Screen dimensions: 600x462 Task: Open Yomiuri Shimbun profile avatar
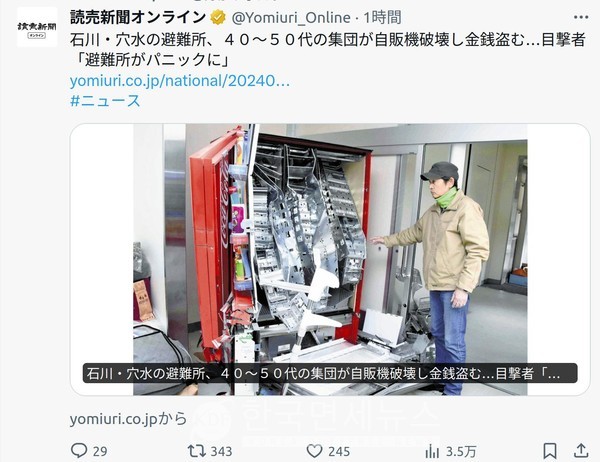(37, 28)
